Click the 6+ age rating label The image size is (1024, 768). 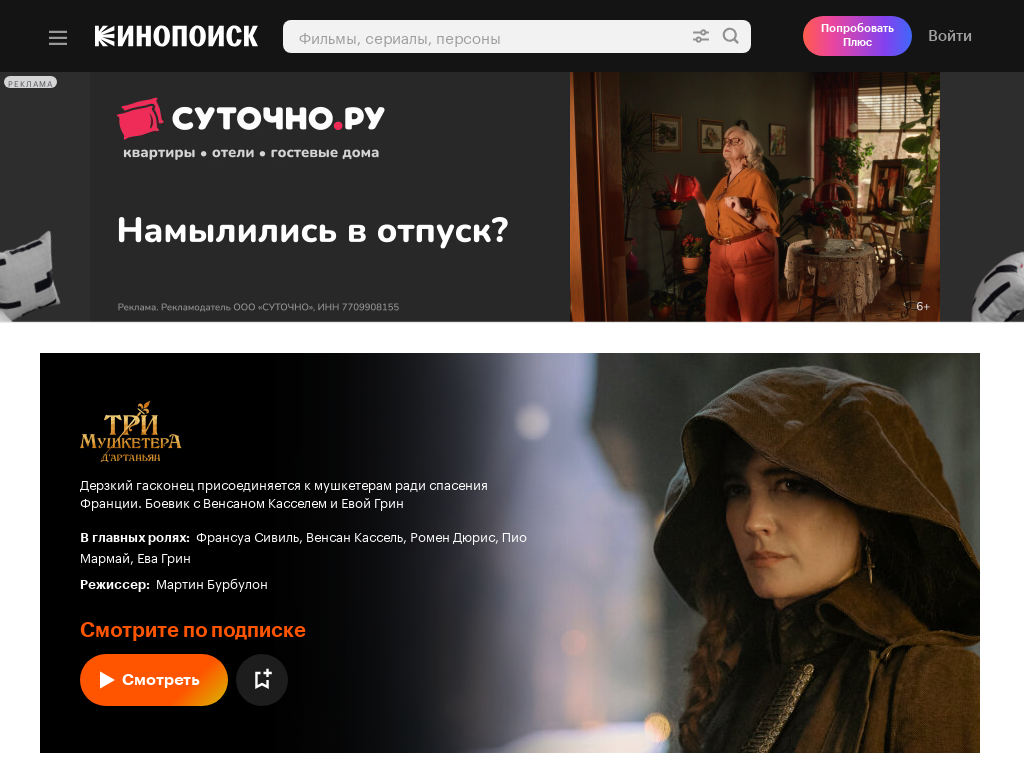922,306
